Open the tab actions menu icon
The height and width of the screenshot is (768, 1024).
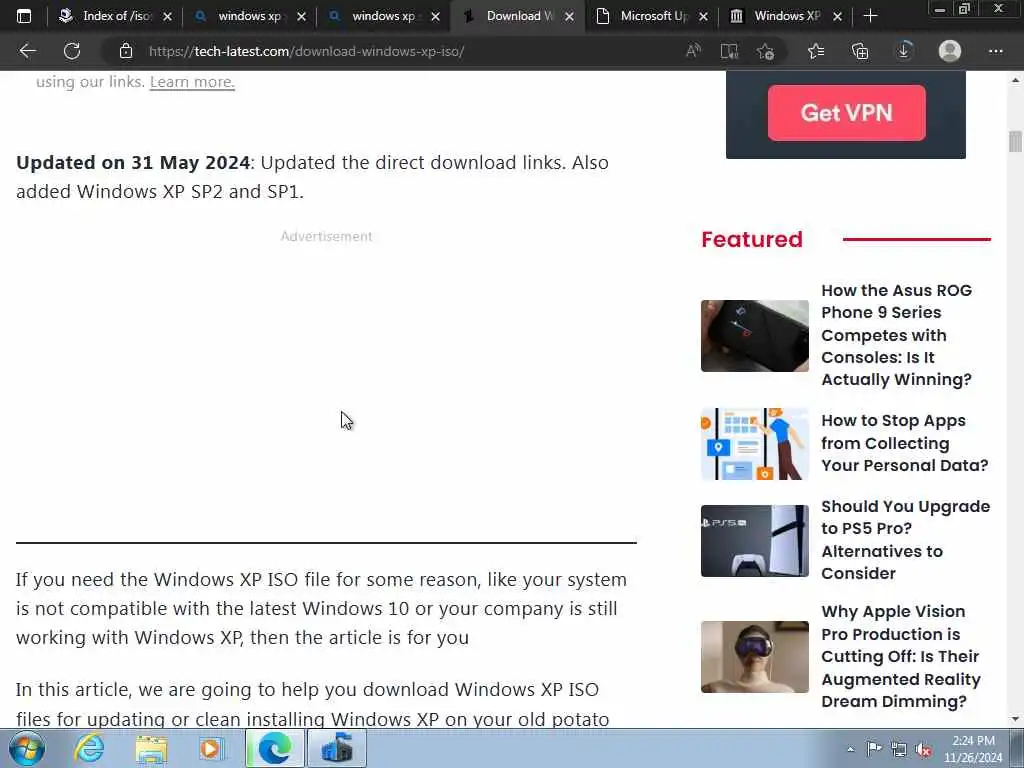coord(24,16)
